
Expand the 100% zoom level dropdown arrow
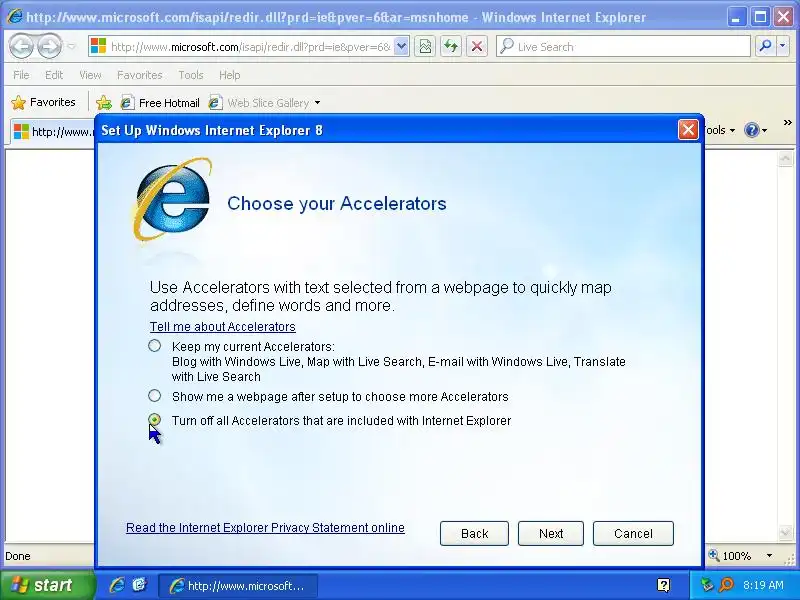(x=769, y=556)
